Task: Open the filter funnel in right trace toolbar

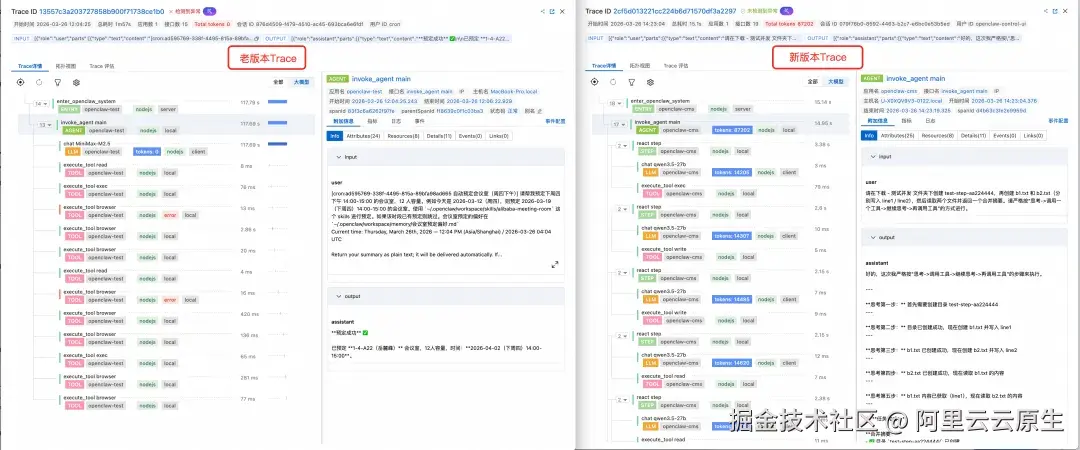Action: pos(632,82)
